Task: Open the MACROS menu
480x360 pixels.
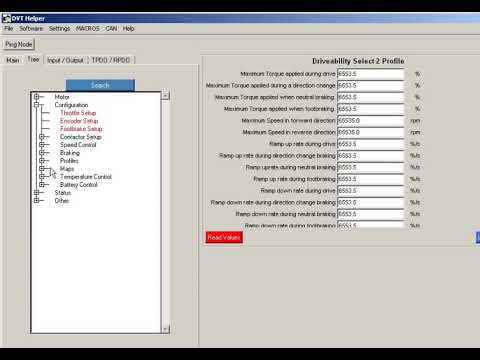Action: tap(88, 29)
